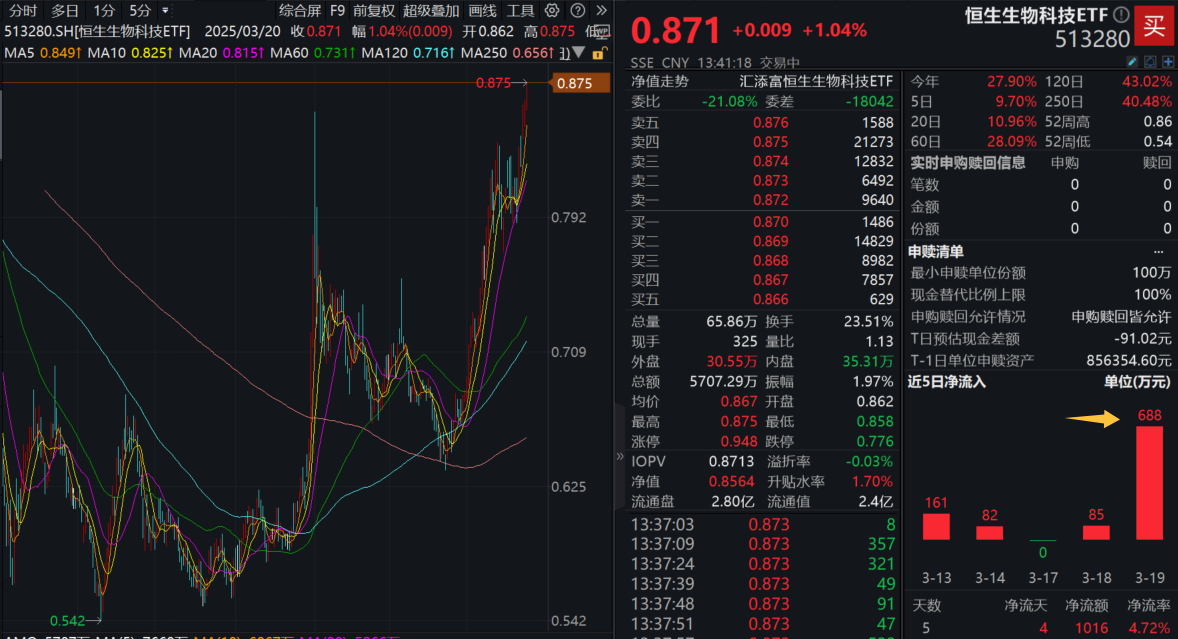Click the MA120 0.716 indicator label
Viewport: 1178px width, 639px height.
pos(408,53)
